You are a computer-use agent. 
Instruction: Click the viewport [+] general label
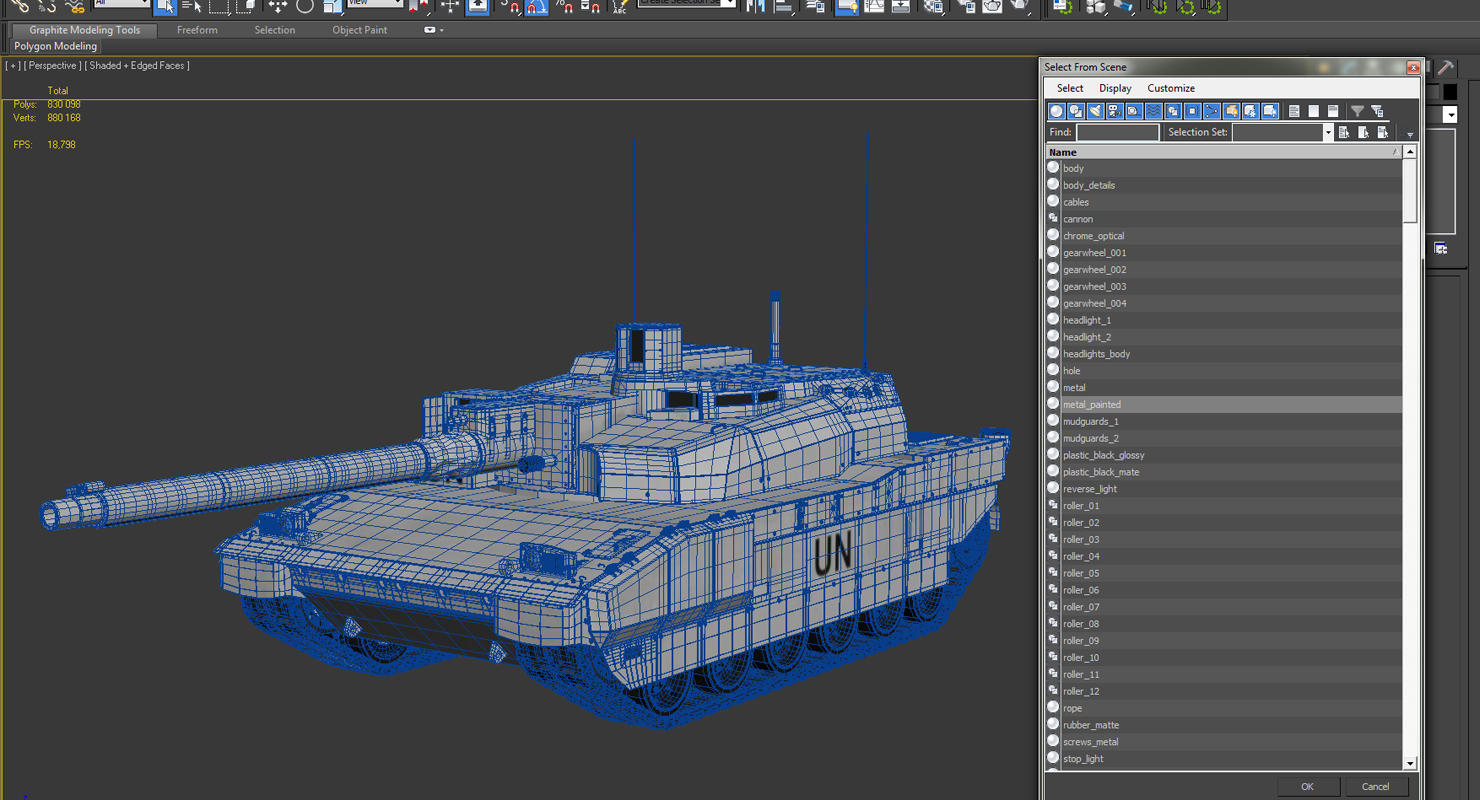[13, 66]
